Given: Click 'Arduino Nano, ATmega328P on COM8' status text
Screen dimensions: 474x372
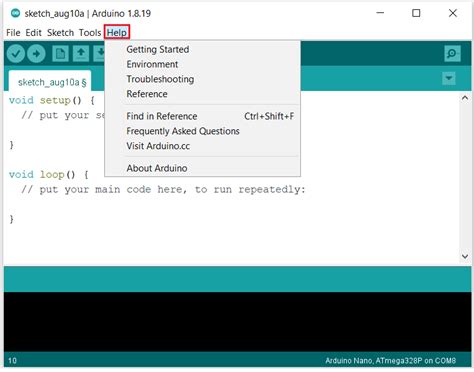Looking at the screenshot, I should pos(390,361).
